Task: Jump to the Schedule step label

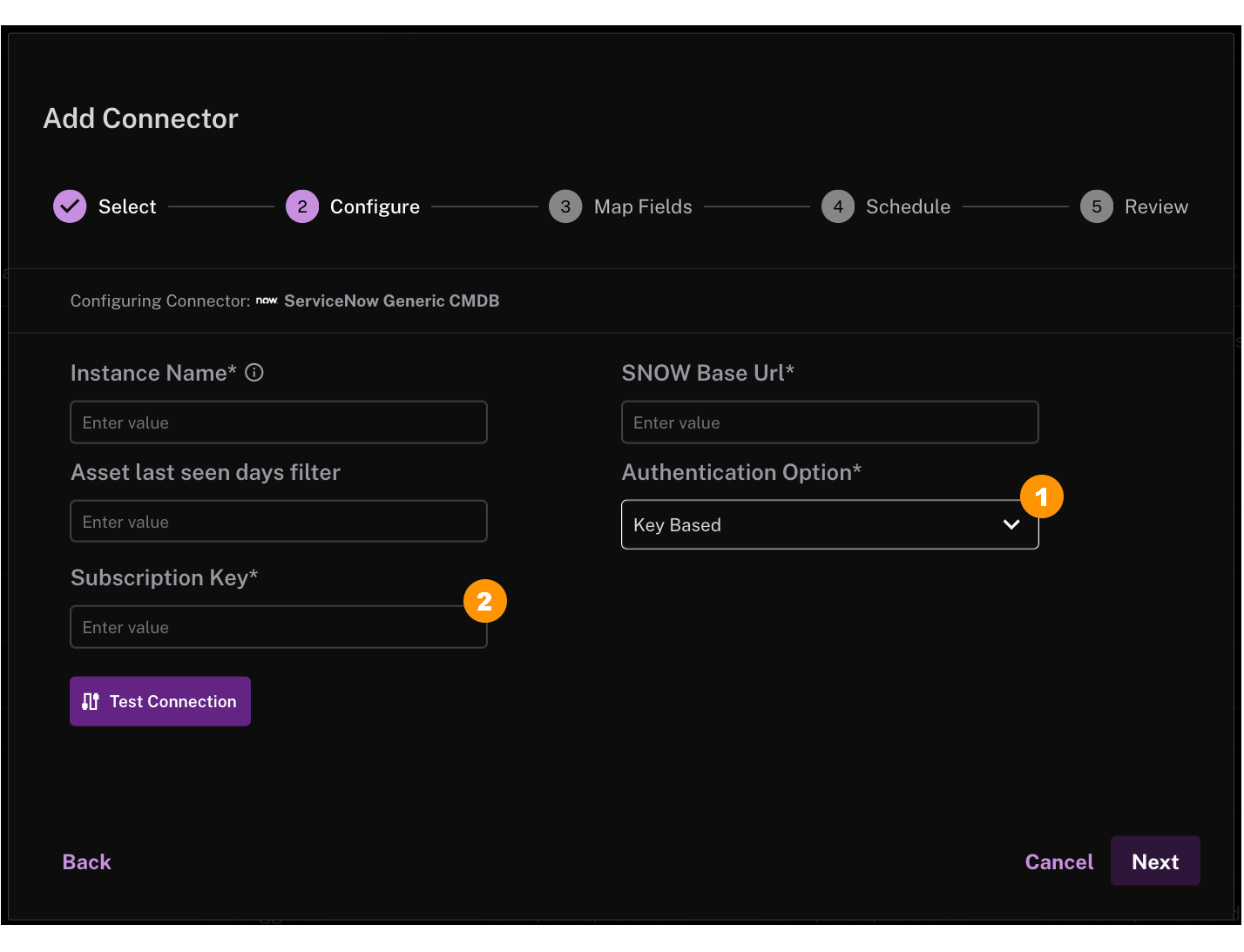Action: point(908,206)
